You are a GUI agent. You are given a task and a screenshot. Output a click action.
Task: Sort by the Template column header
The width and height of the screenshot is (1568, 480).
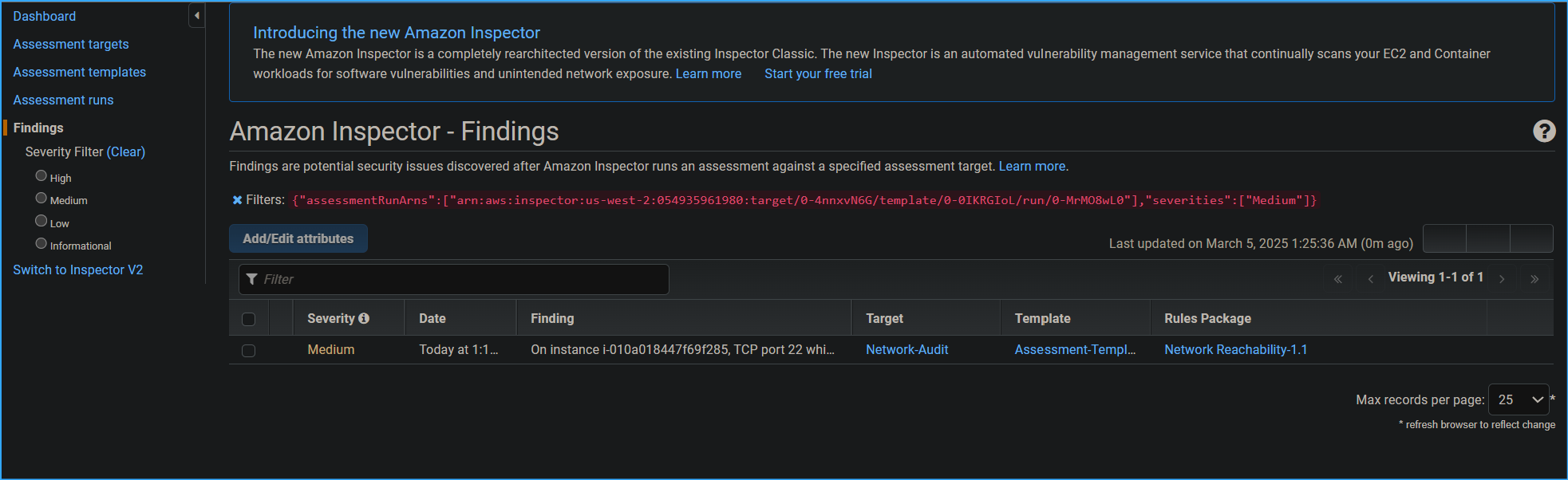pyautogui.click(x=1042, y=318)
